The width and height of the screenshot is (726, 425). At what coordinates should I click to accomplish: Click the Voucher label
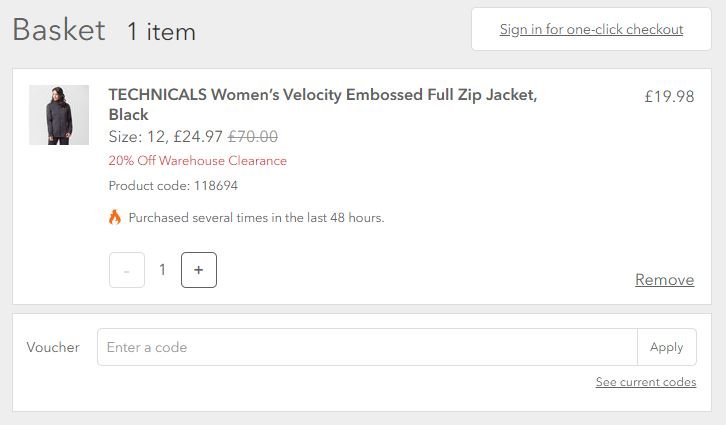pyautogui.click(x=53, y=347)
